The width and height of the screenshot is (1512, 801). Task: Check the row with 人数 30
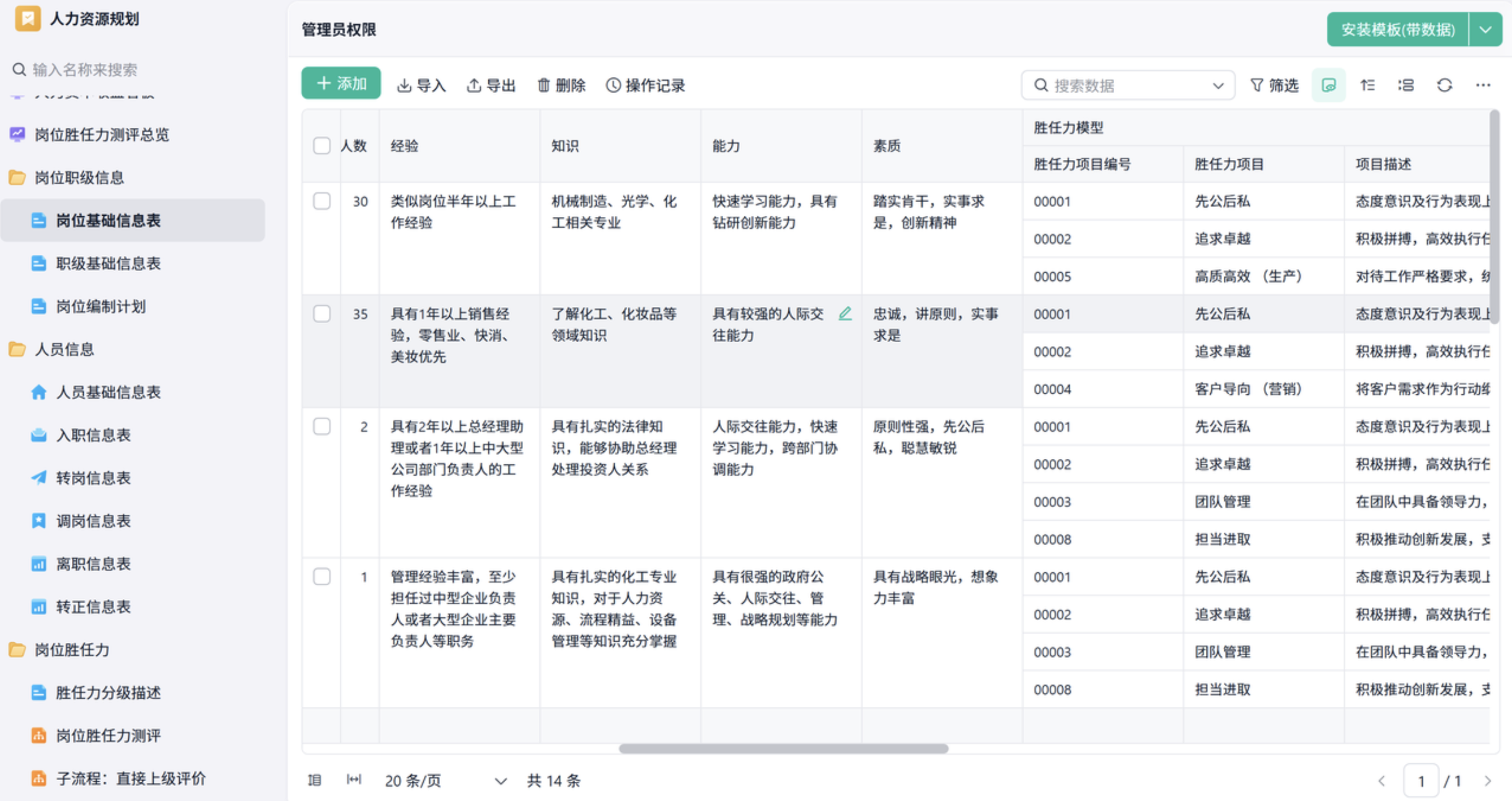322,201
